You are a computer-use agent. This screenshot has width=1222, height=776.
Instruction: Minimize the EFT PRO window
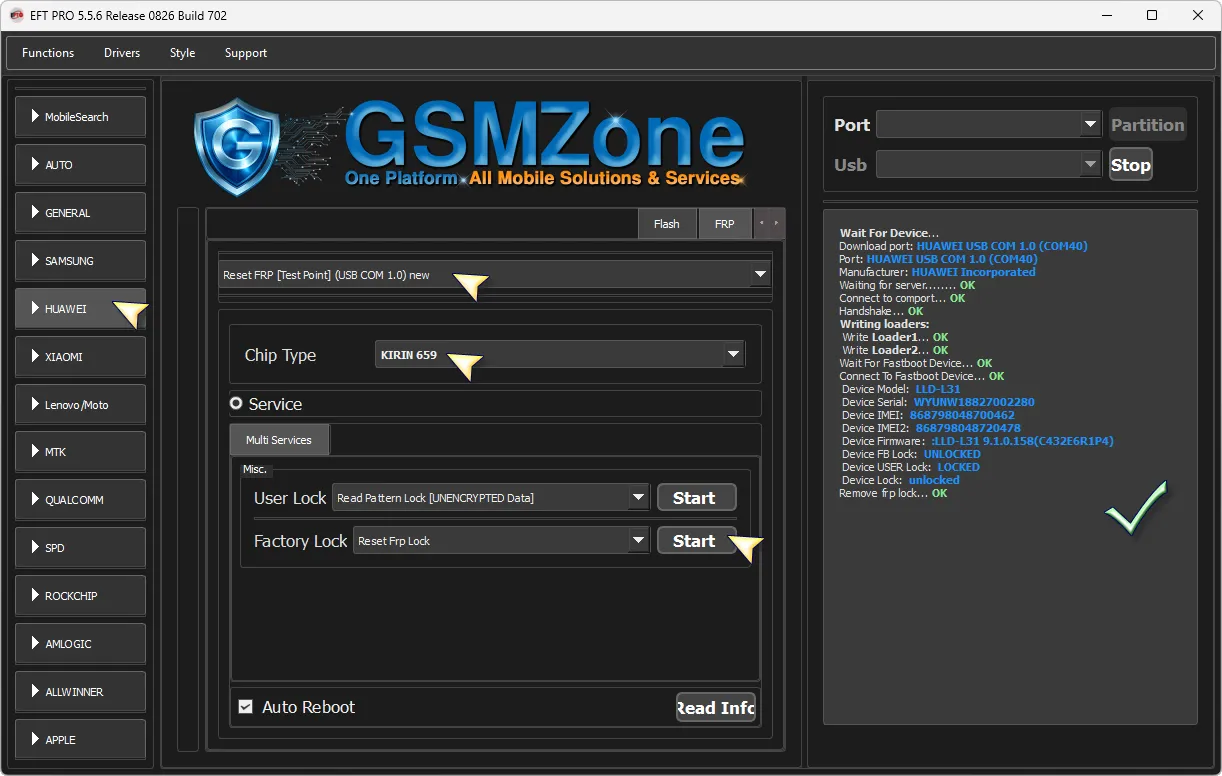[x=1106, y=15]
